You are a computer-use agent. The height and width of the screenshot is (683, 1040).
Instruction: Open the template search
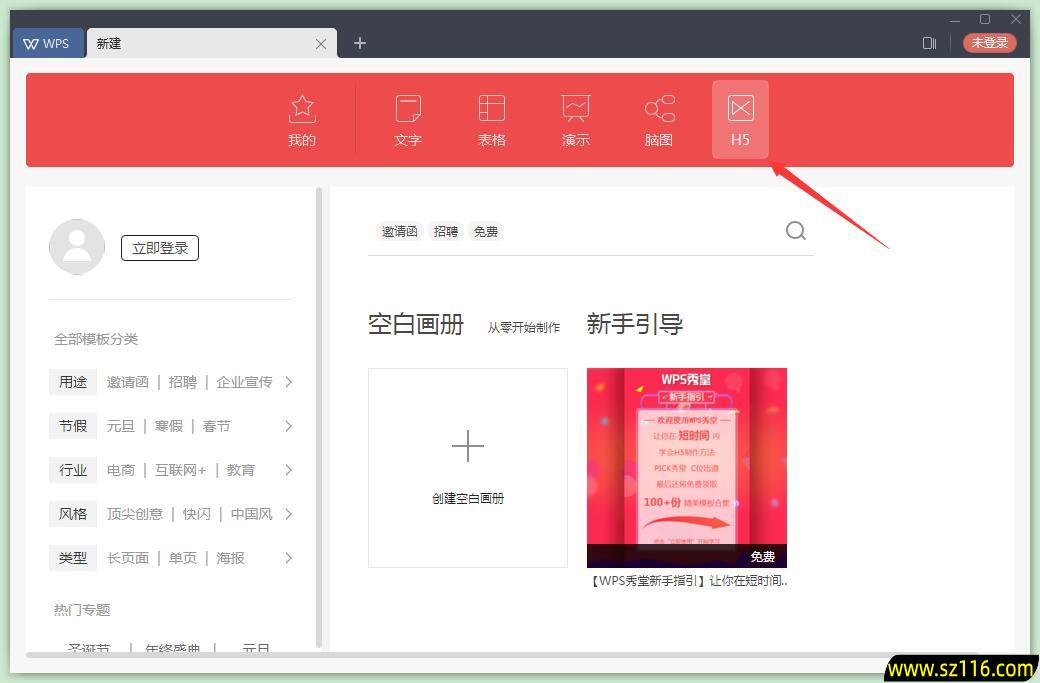[x=795, y=230]
